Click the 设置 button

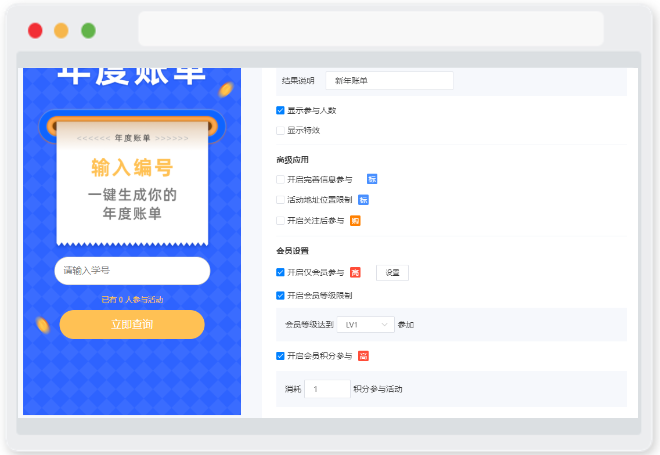click(x=392, y=273)
